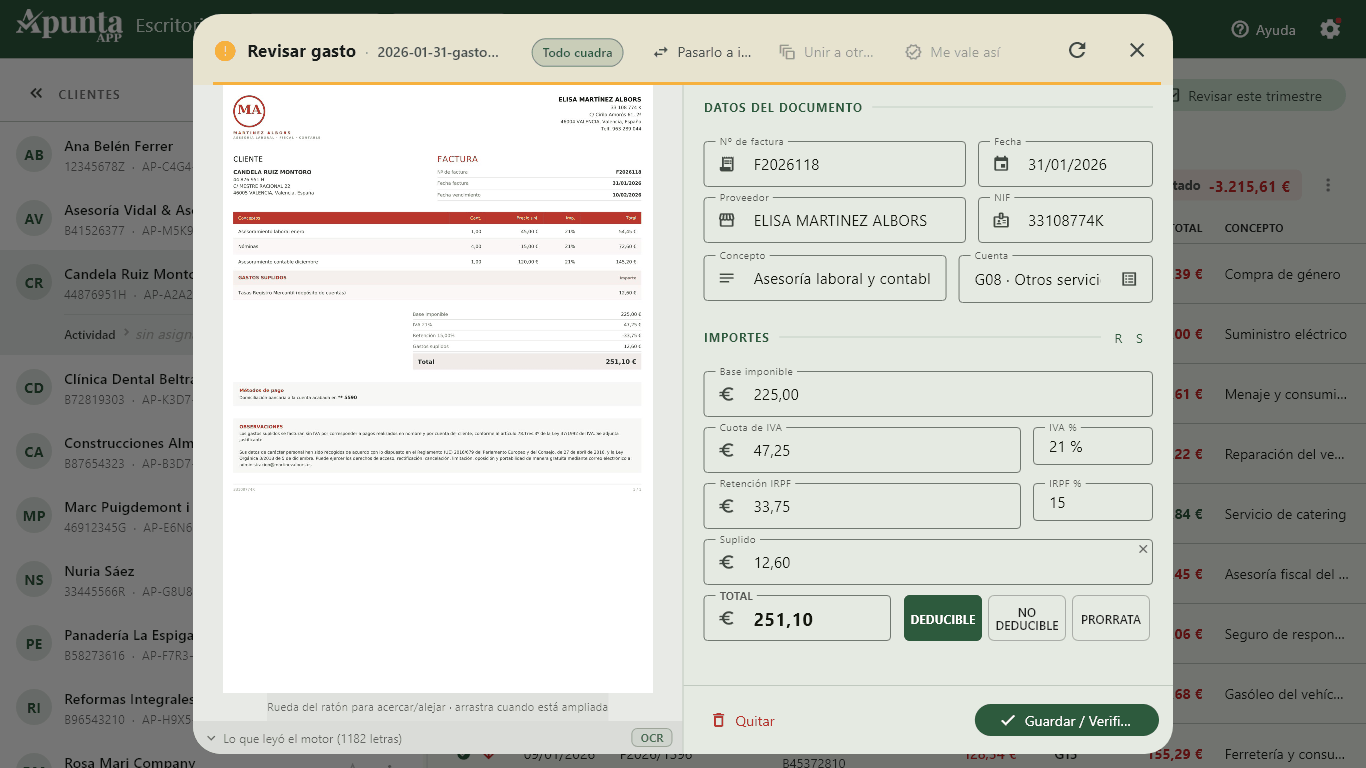Click the Retención IRPF amount field
The width and height of the screenshot is (1366, 768).
point(863,506)
